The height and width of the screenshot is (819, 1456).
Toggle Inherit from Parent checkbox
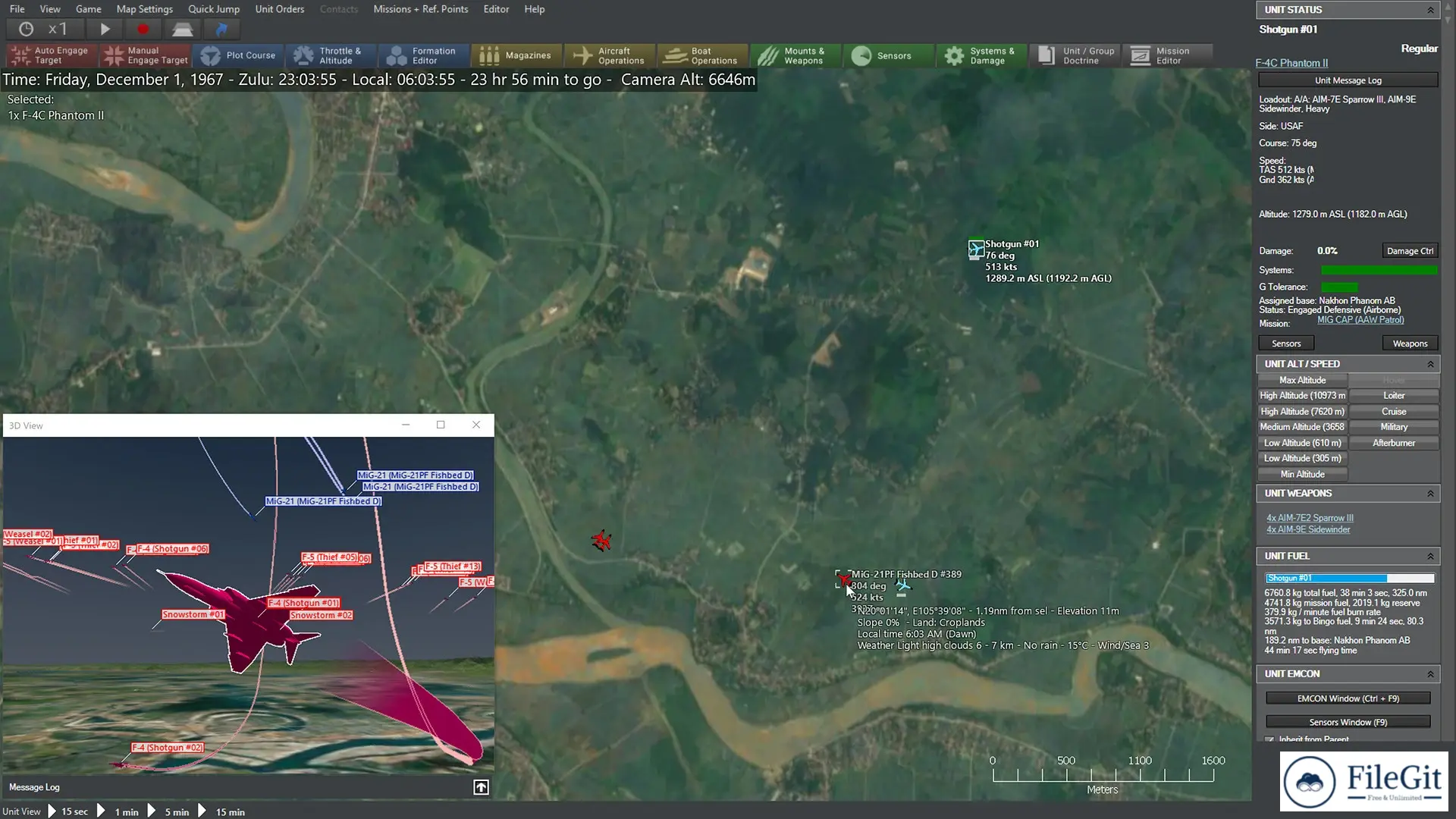pos(1269,739)
